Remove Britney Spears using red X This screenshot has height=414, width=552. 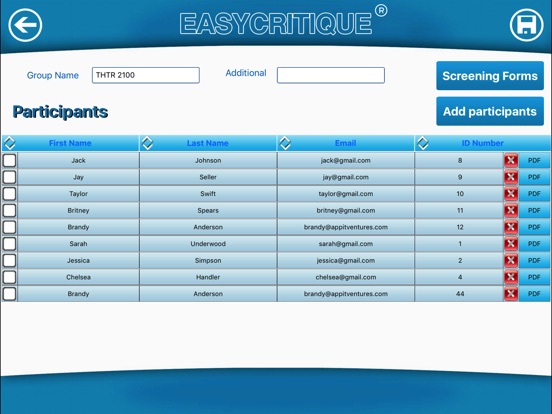pos(511,211)
